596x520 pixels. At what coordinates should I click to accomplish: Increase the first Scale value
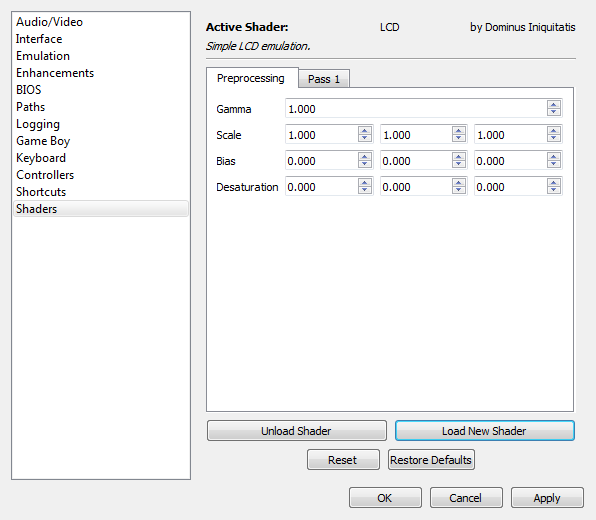[365, 130]
